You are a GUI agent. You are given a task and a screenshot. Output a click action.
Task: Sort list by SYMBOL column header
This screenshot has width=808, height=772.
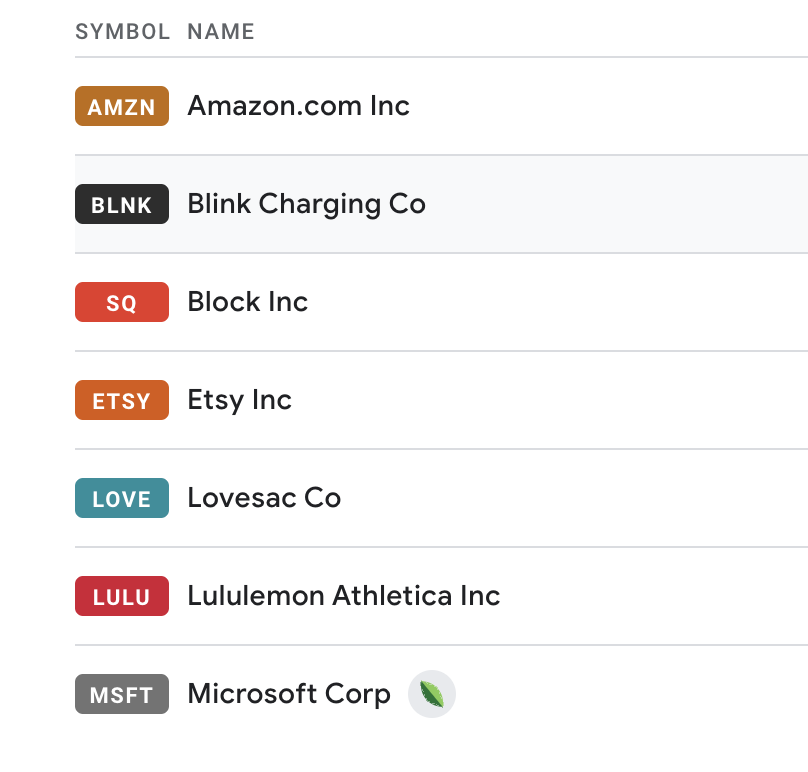click(x=123, y=31)
